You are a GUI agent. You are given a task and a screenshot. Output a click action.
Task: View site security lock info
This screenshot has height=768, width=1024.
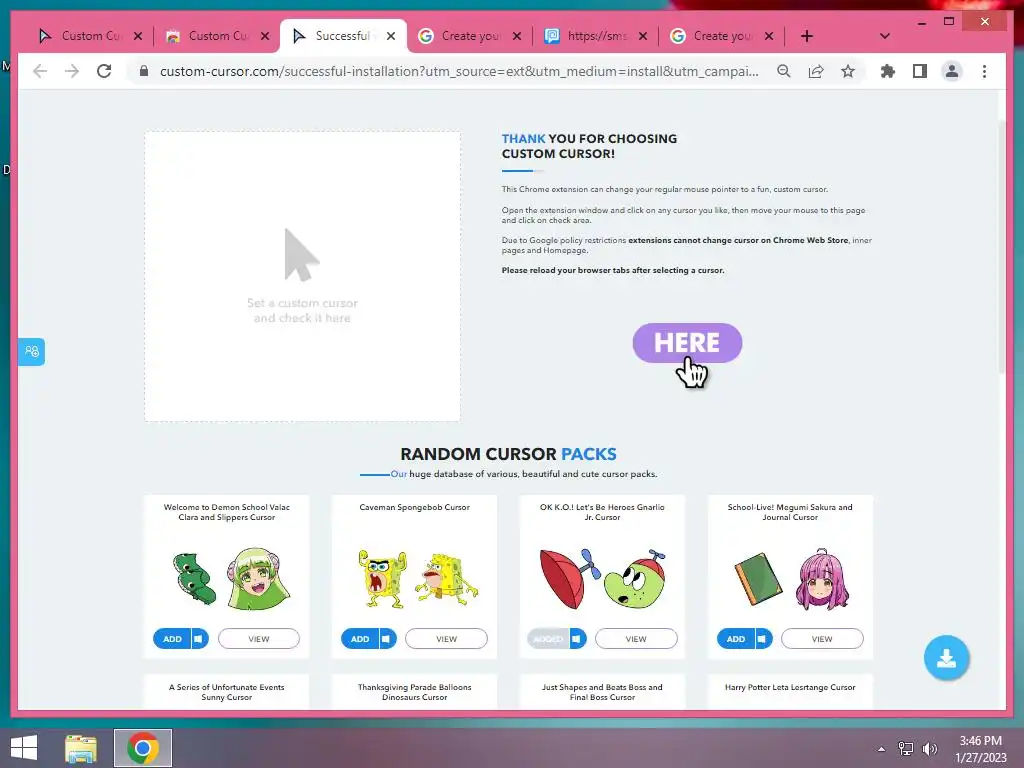tap(144, 71)
